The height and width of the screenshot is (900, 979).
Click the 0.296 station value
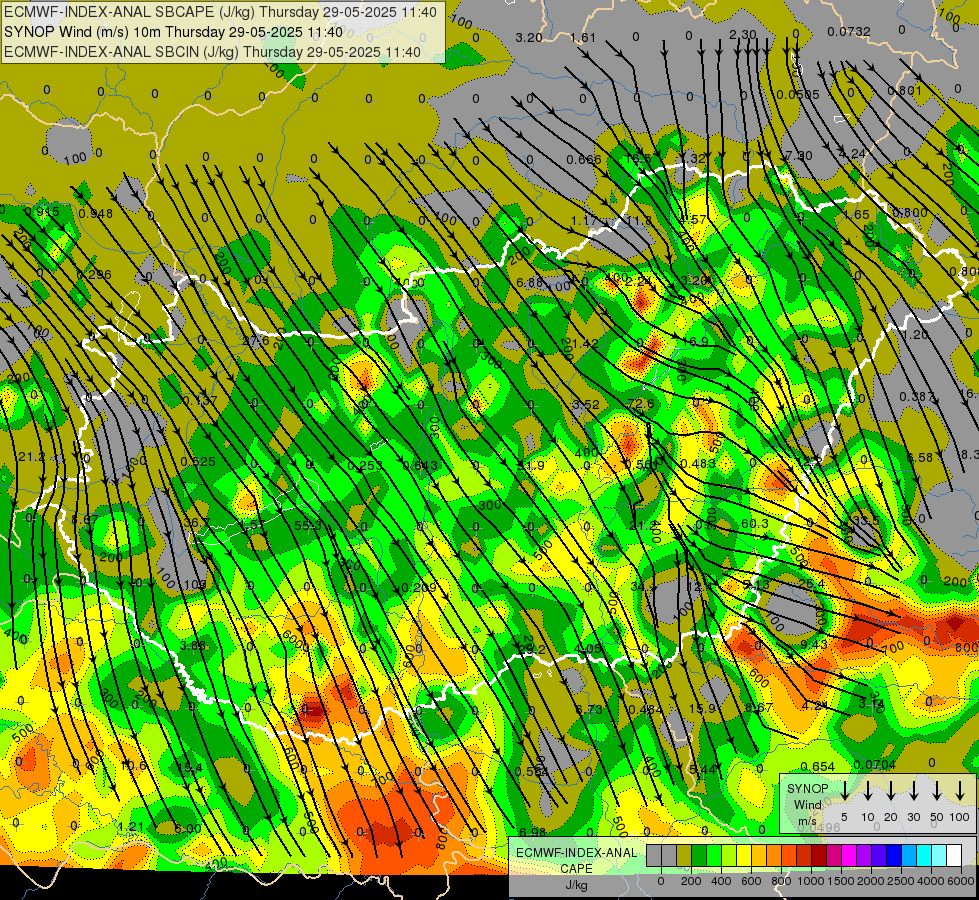94,275
